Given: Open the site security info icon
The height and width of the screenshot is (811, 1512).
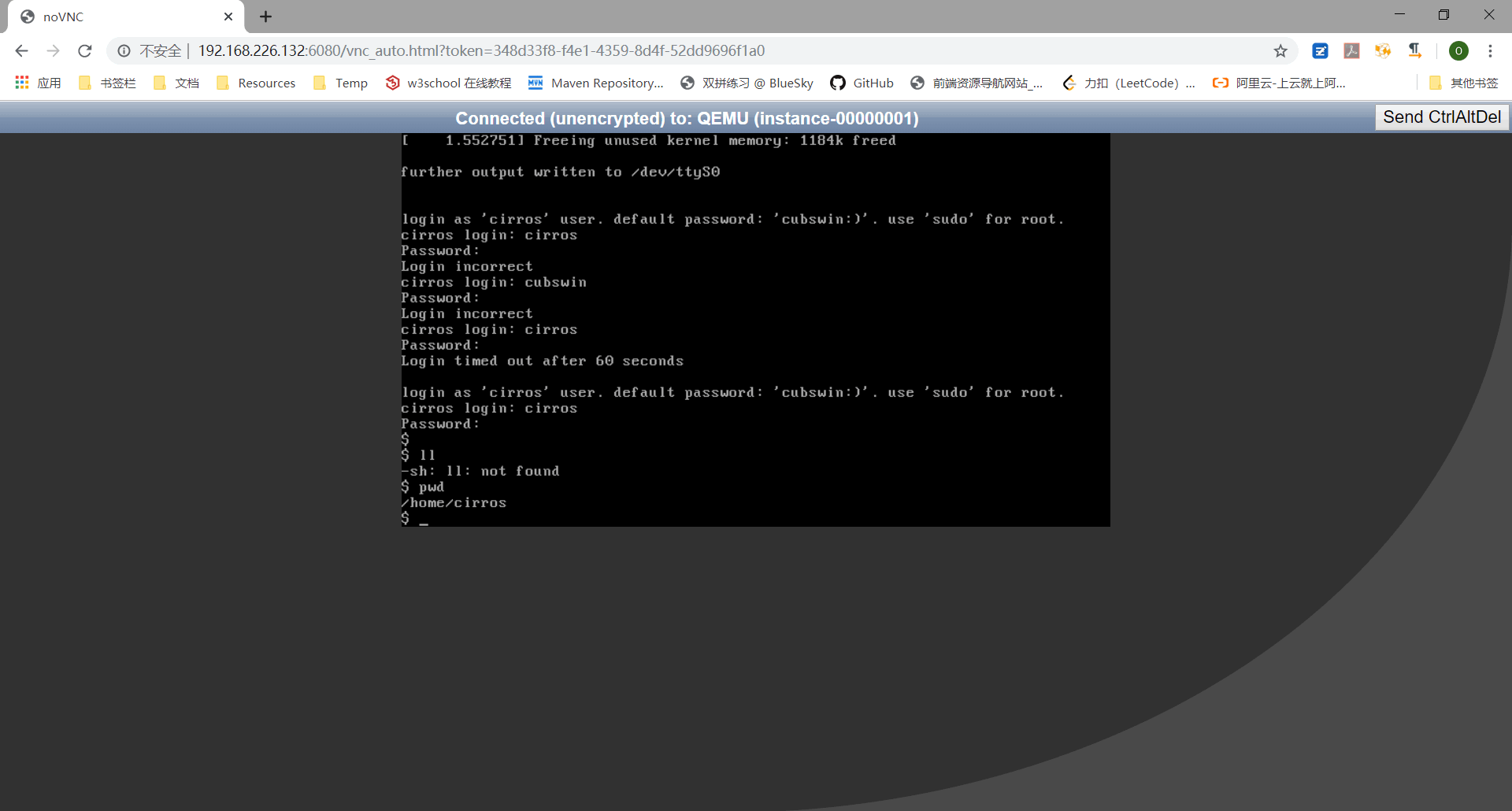Looking at the screenshot, I should tap(124, 51).
